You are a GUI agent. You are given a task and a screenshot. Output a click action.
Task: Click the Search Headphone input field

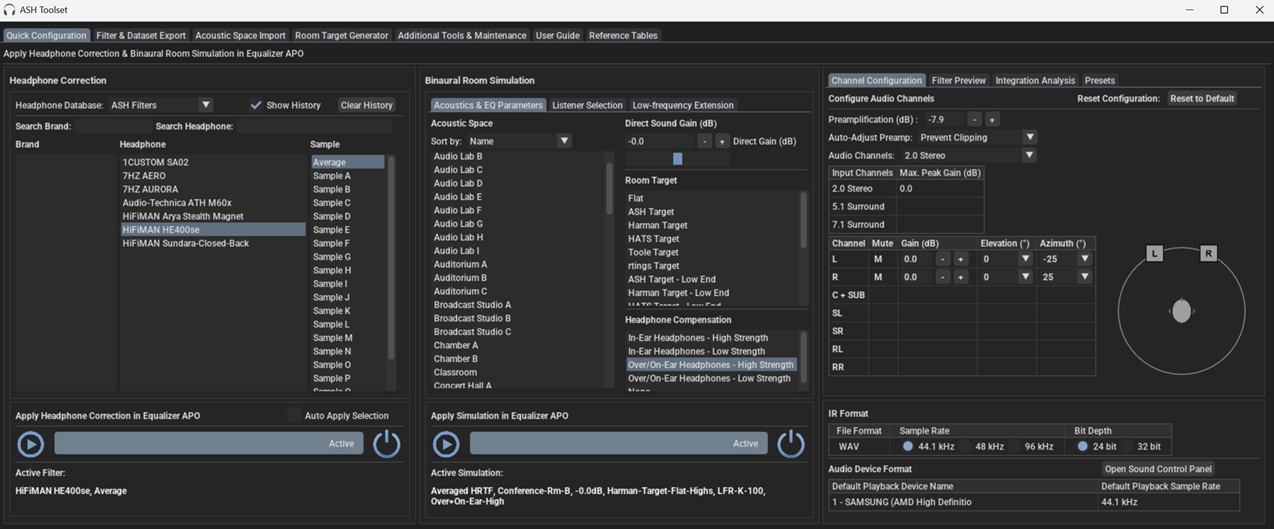(316, 126)
